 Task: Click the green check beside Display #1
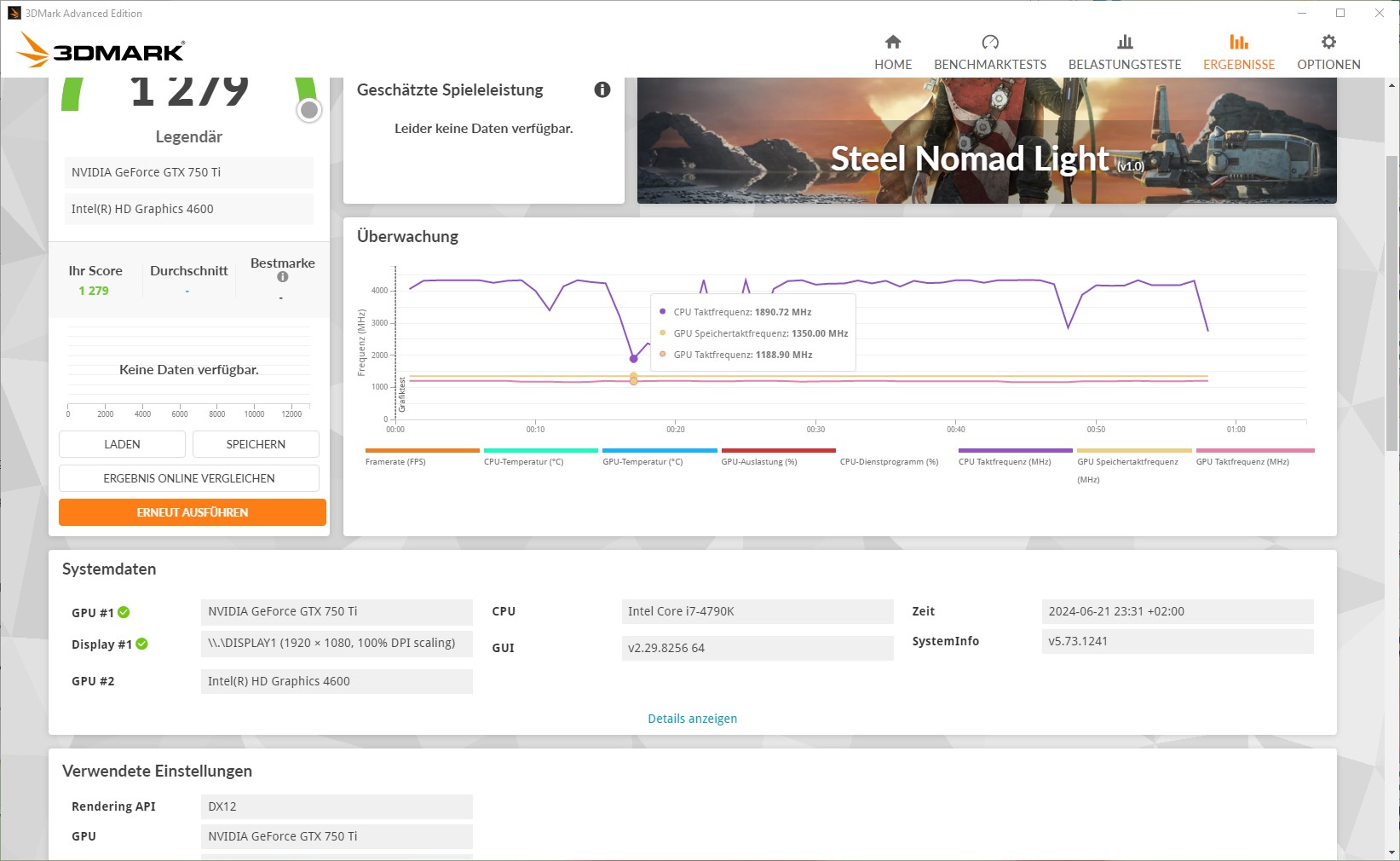141,644
